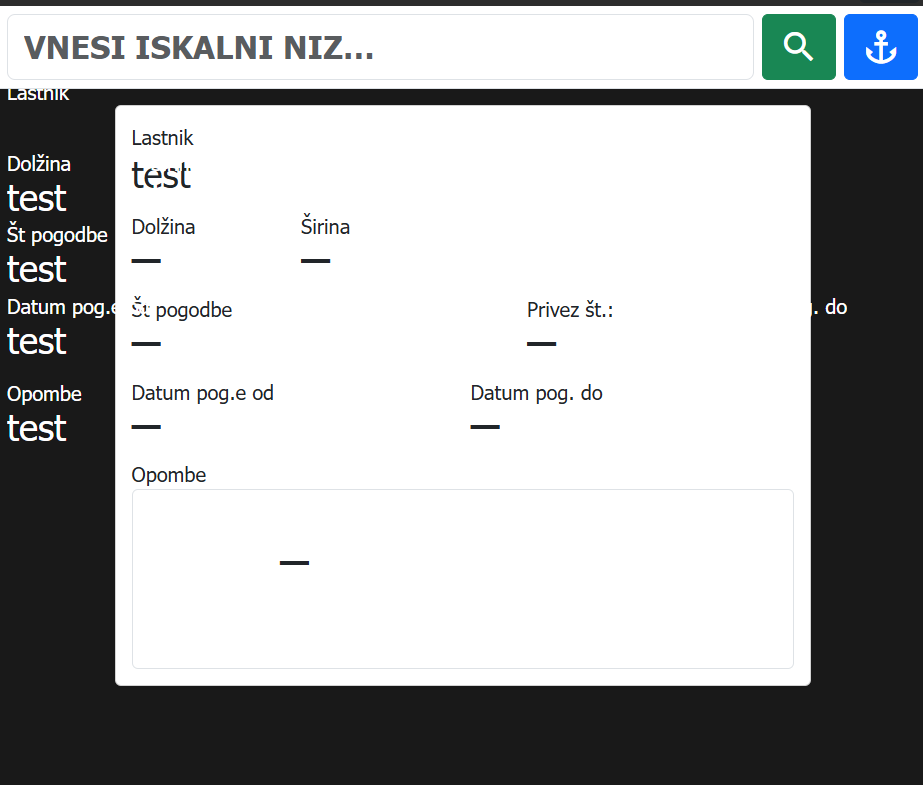Click the 'Privez št.:' label

click(569, 310)
